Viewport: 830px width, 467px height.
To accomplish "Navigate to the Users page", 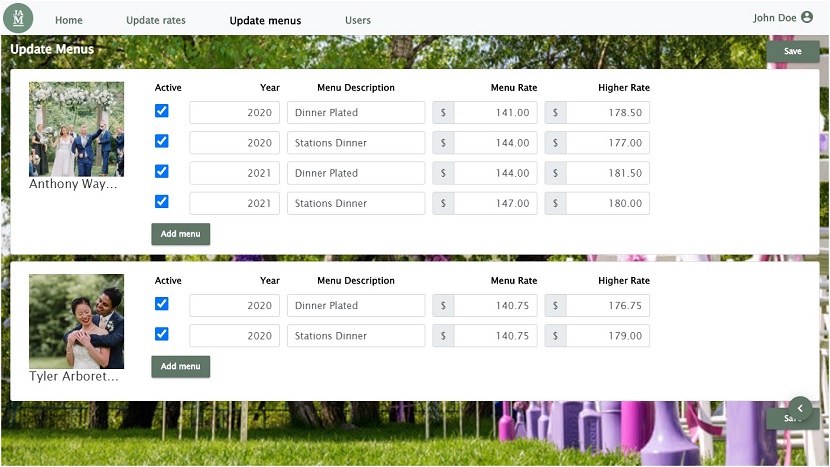I will (x=358, y=20).
